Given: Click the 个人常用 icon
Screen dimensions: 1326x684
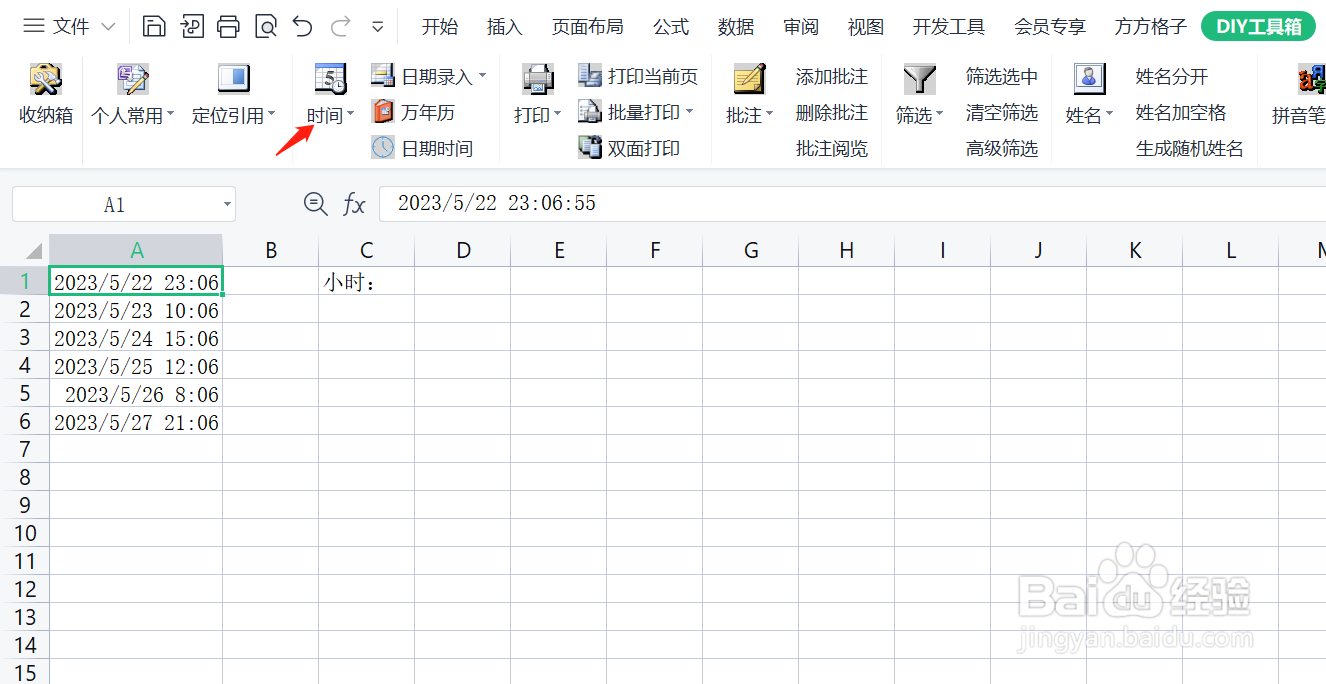Looking at the screenshot, I should pos(133,79).
